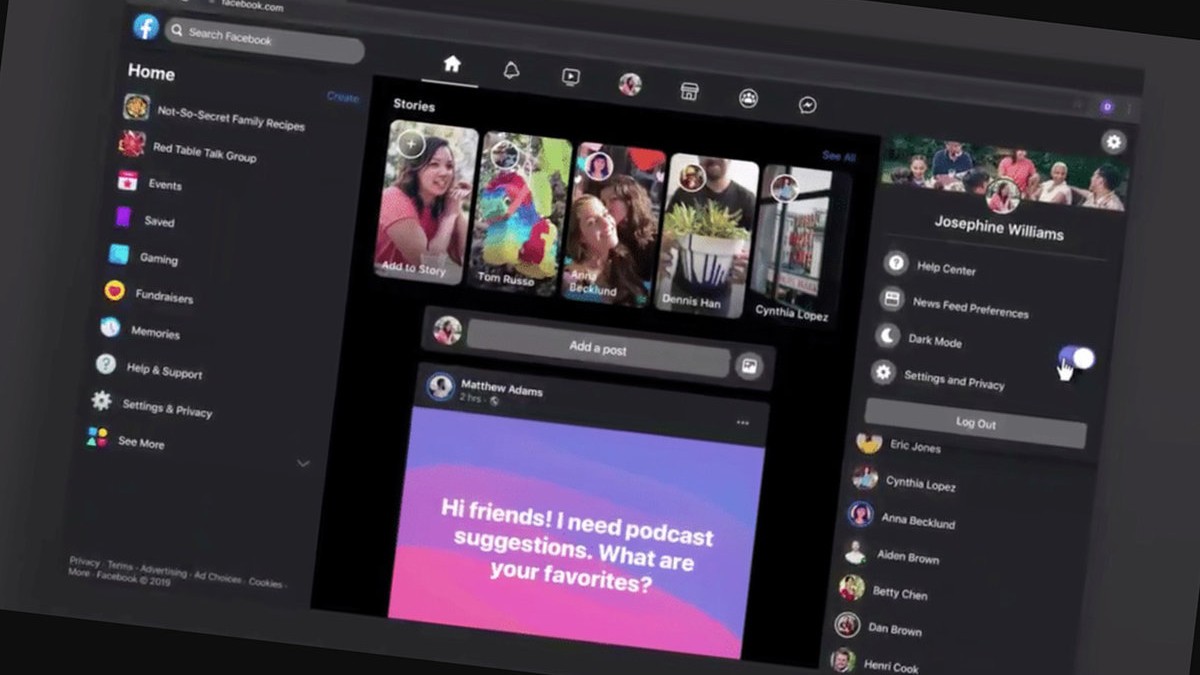Select News Feed Preferences entry
The height and width of the screenshot is (675, 1200).
[970, 306]
